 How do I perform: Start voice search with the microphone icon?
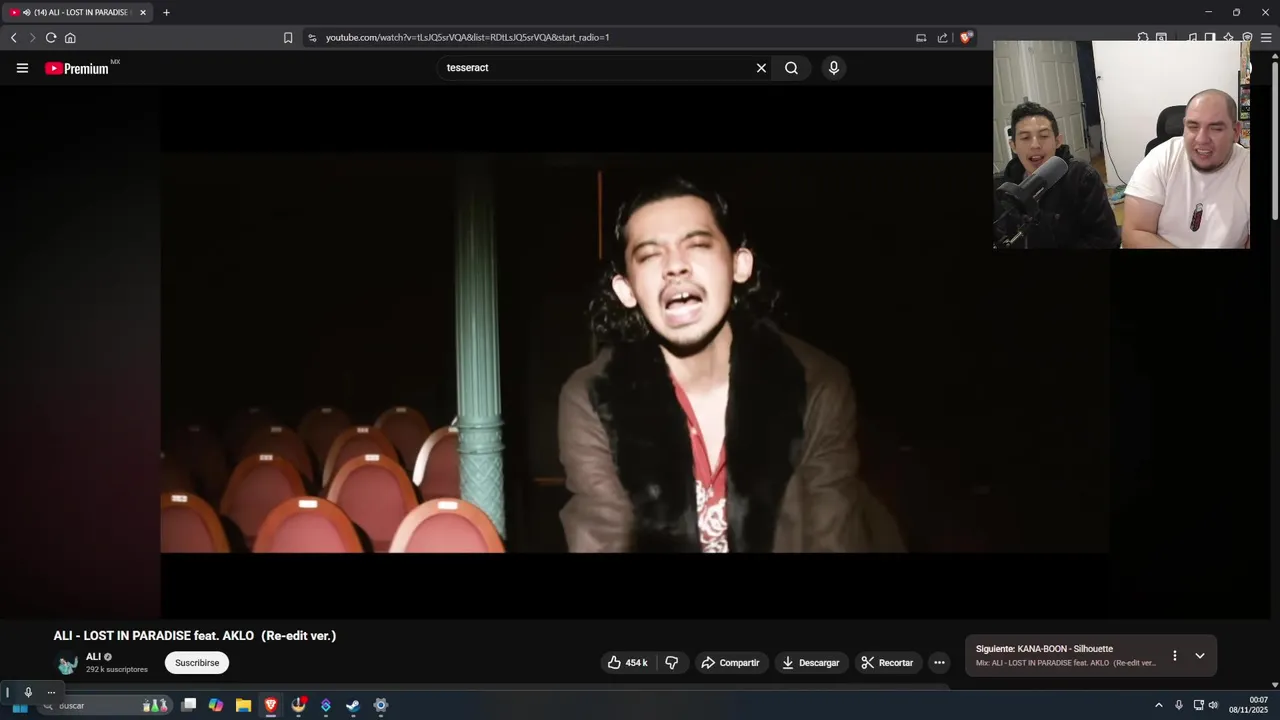(x=833, y=68)
